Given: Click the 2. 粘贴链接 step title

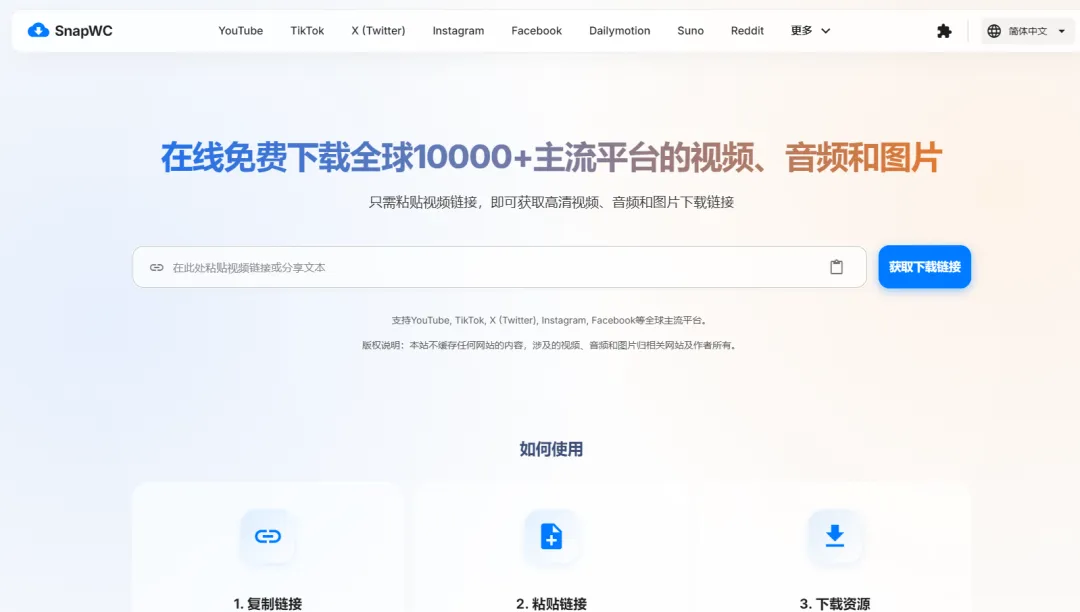Looking at the screenshot, I should coord(551,604).
